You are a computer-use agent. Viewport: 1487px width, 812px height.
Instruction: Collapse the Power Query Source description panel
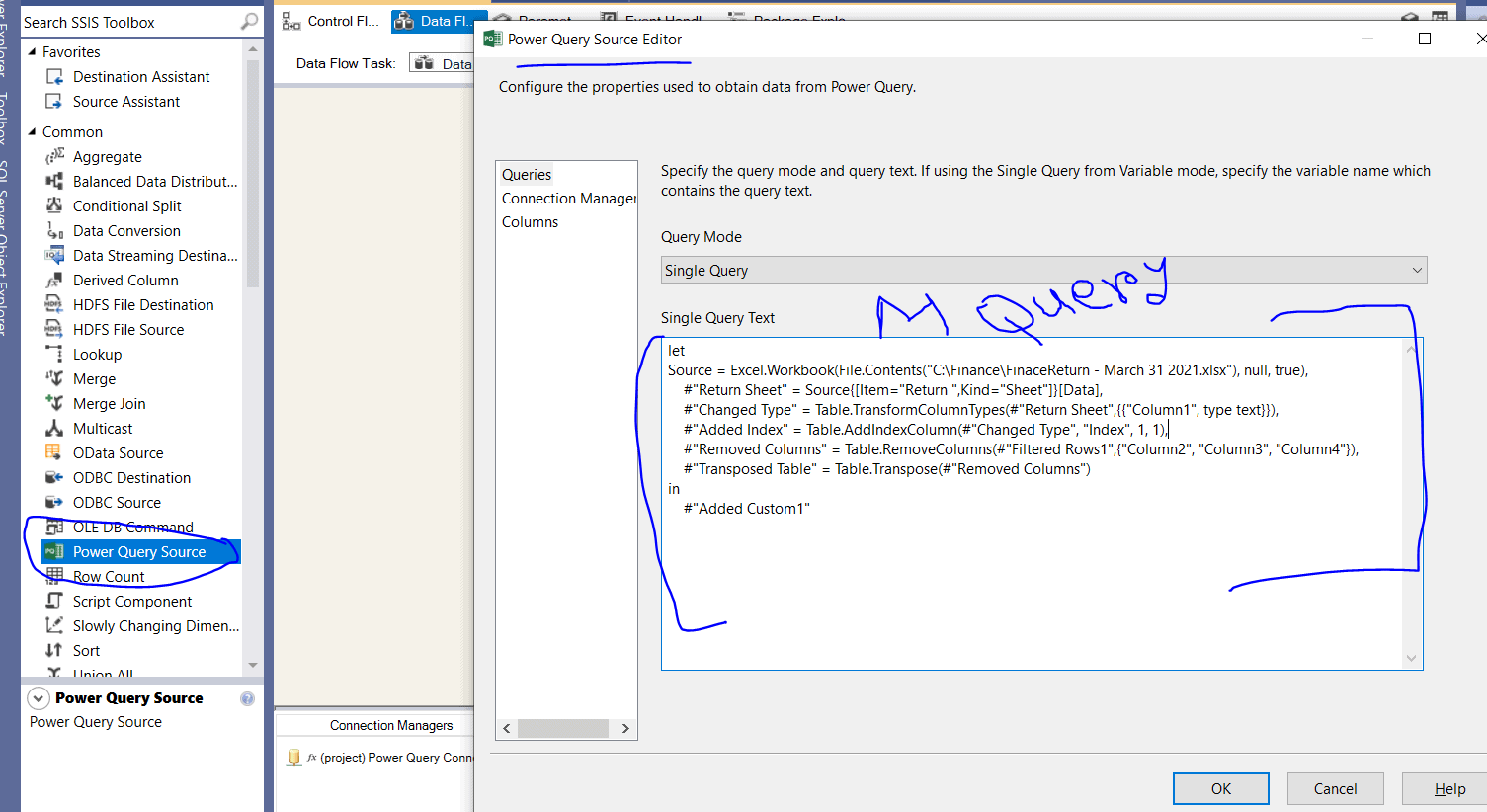[x=39, y=698]
